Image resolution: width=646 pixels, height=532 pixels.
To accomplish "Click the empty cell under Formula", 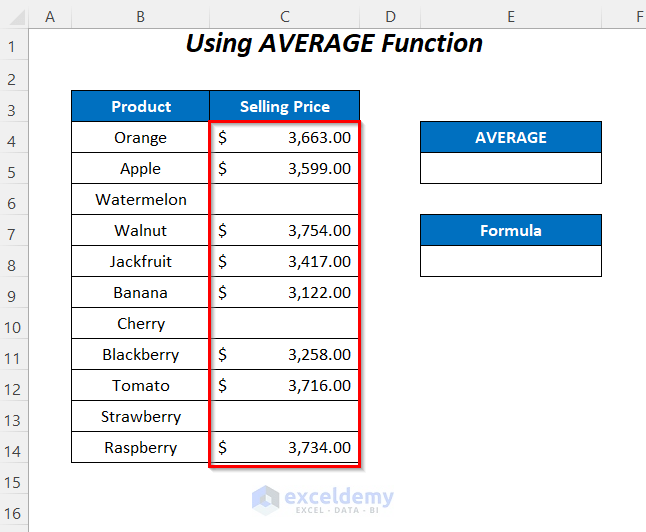I will tap(511, 261).
